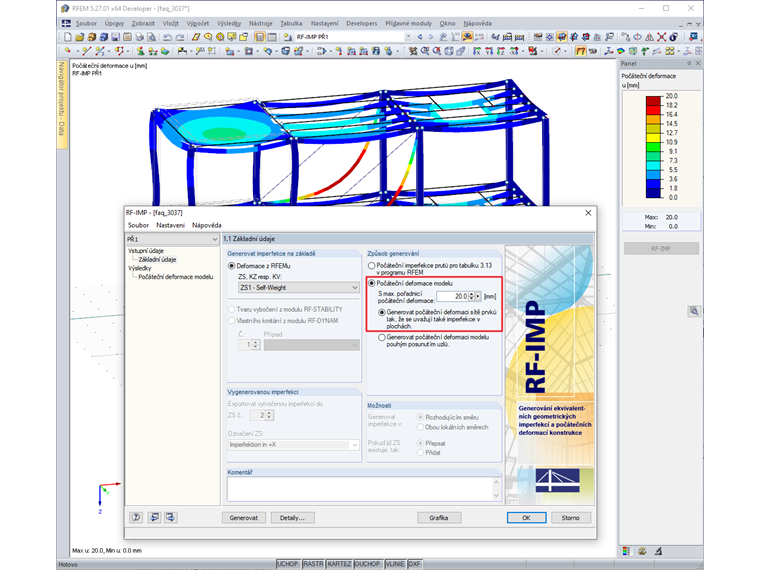Select the Deformace z RFEMu radio button
The image size is (760, 570).
(x=232, y=266)
